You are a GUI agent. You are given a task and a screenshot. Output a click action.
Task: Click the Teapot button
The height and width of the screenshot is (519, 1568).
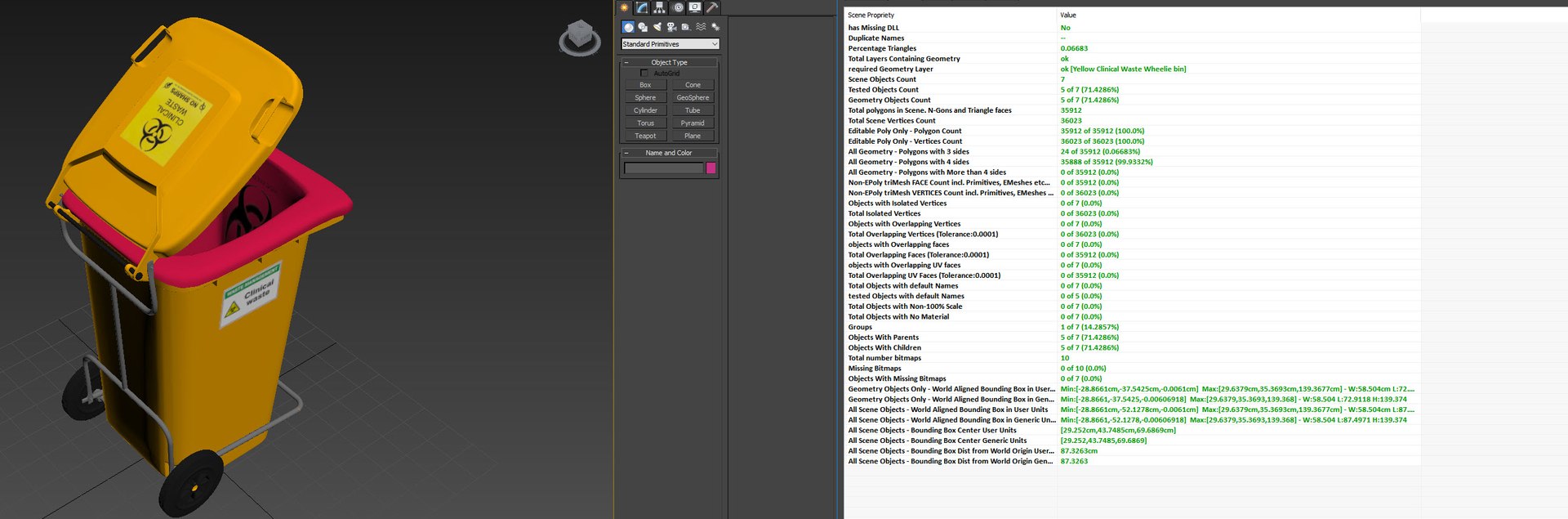(645, 136)
